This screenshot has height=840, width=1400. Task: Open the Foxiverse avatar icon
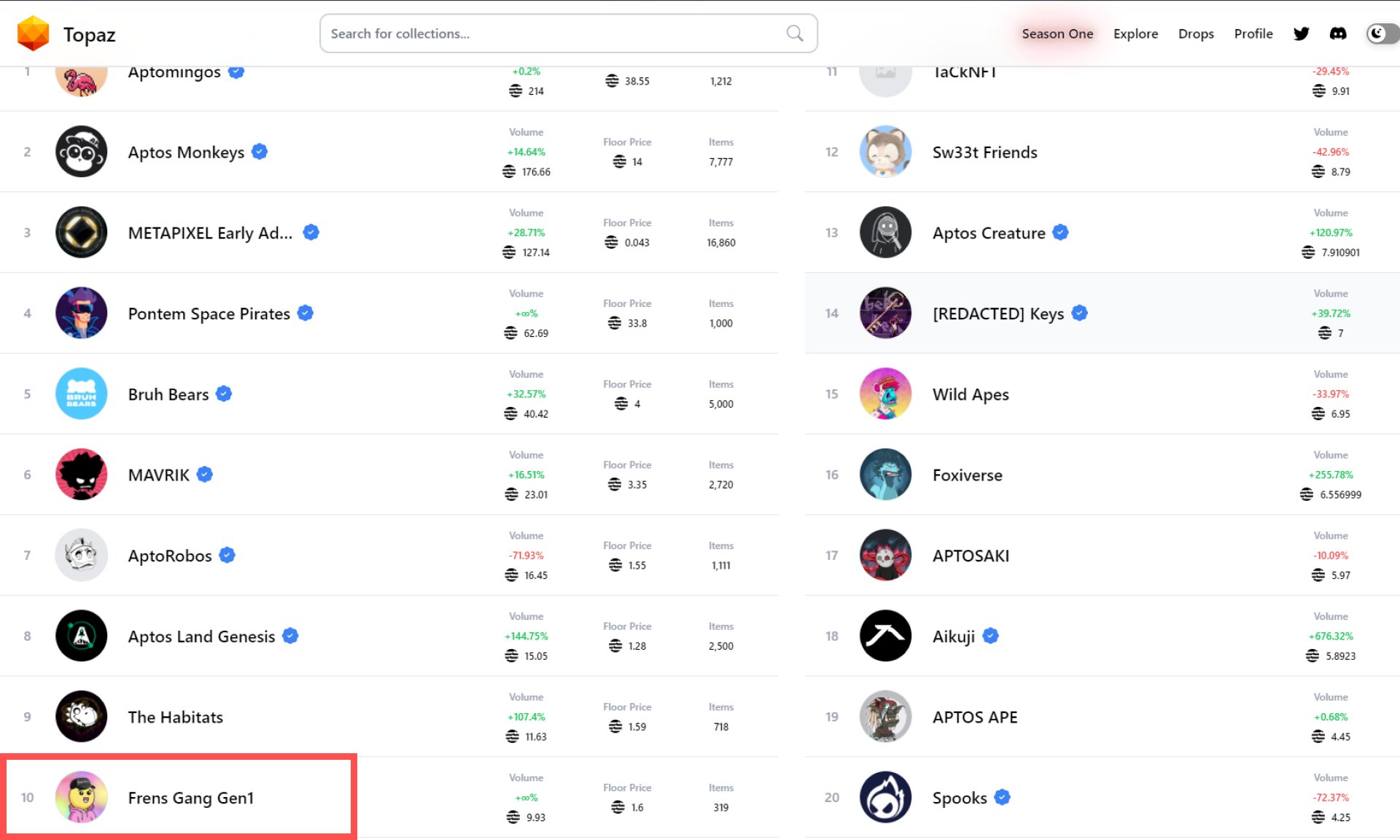[x=886, y=475]
